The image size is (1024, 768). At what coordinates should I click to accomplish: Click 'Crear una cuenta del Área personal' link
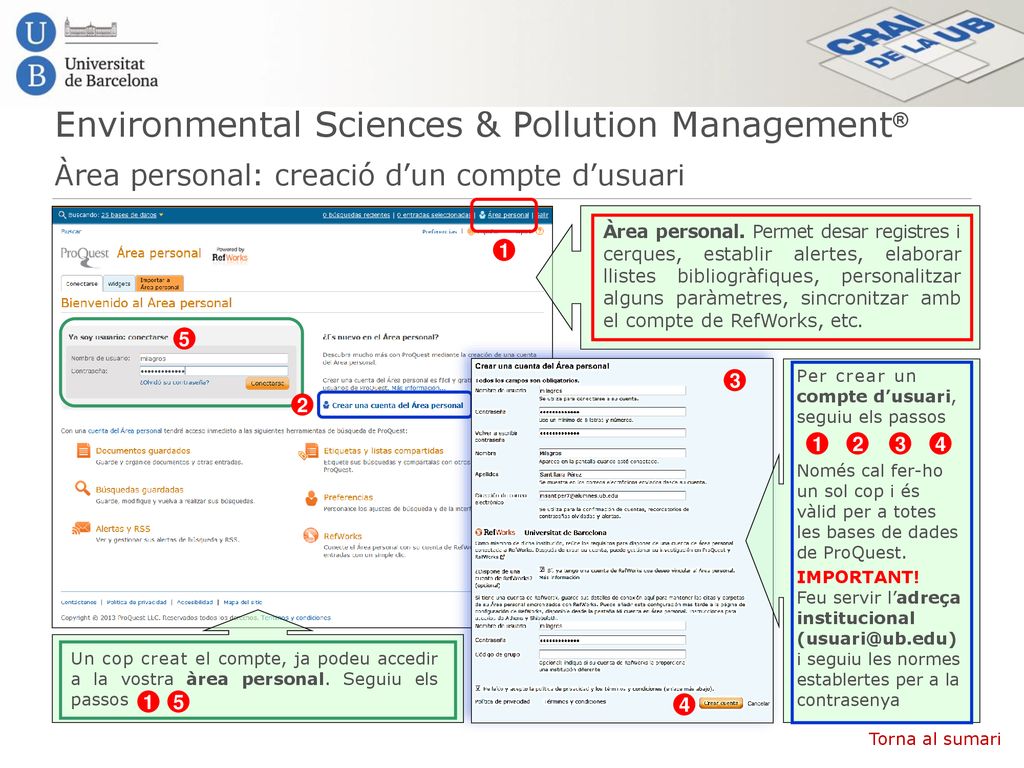[x=397, y=406]
